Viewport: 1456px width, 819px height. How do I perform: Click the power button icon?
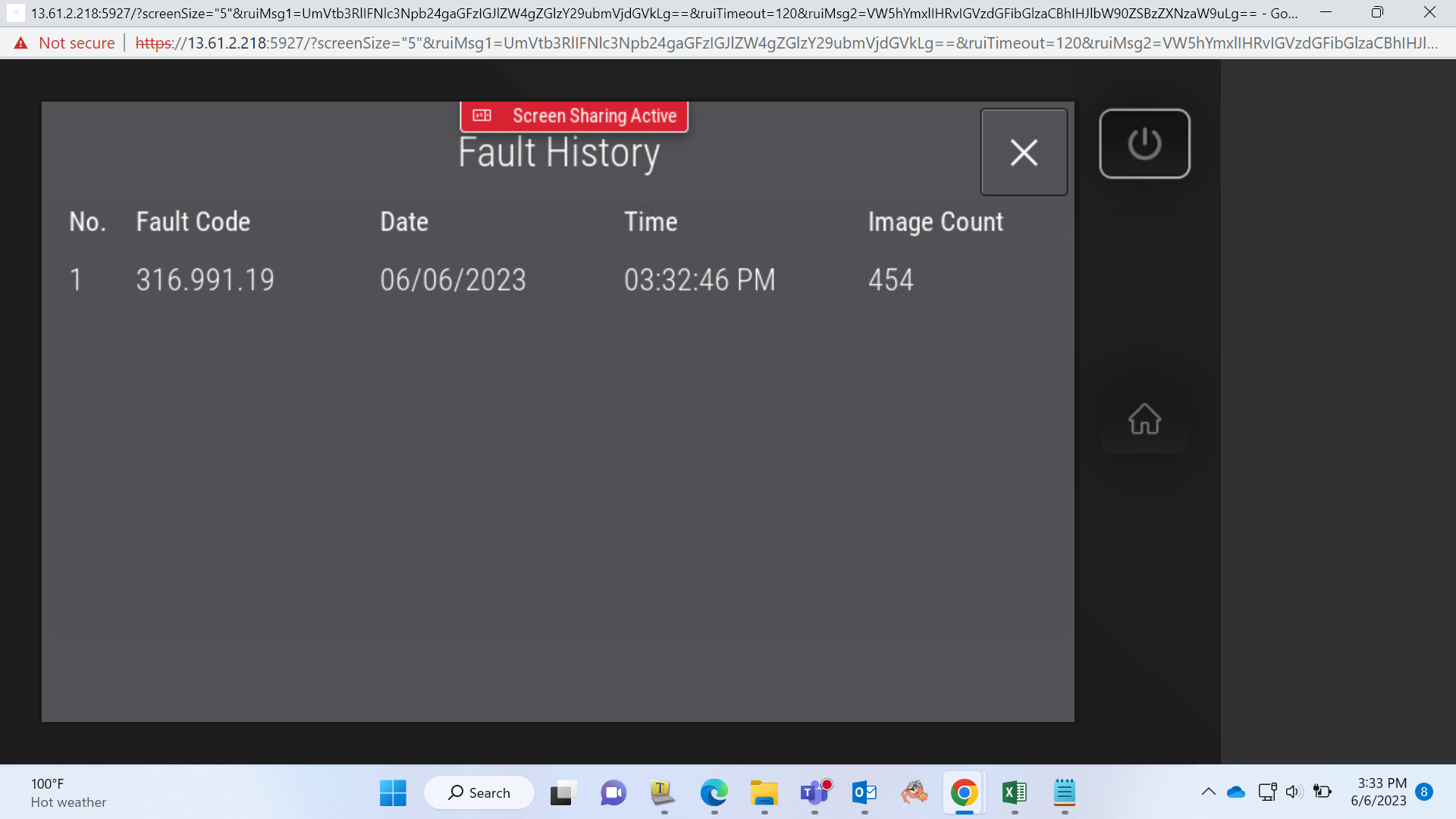[1144, 144]
